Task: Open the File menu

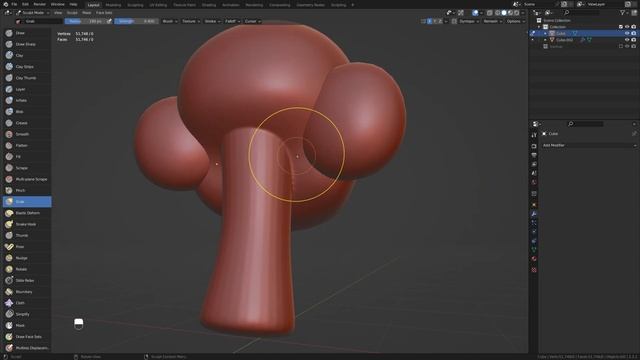Action: [x=14, y=4]
